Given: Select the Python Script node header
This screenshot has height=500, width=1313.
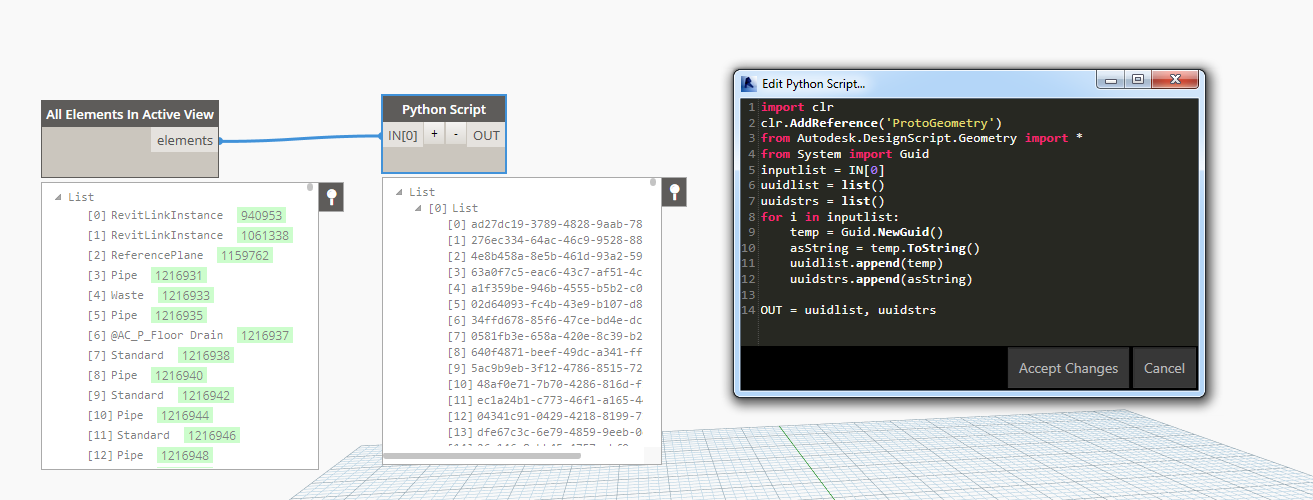Looking at the screenshot, I should click(444, 109).
